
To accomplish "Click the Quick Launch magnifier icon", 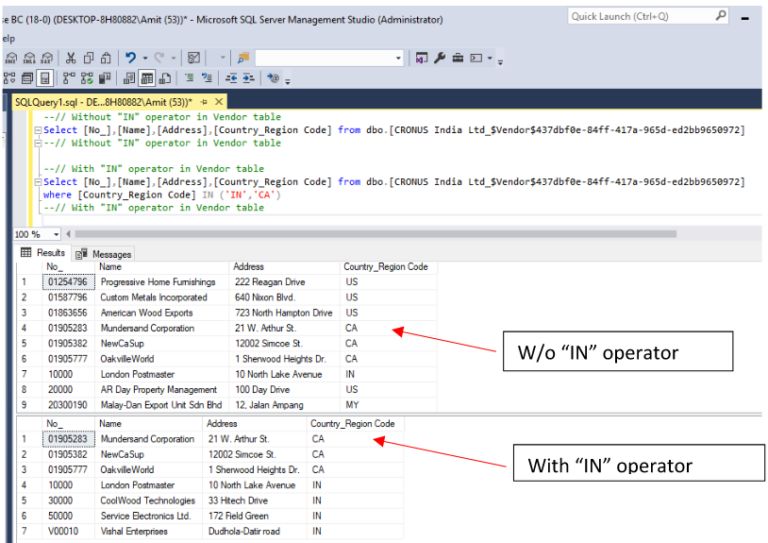I will click(x=720, y=16).
